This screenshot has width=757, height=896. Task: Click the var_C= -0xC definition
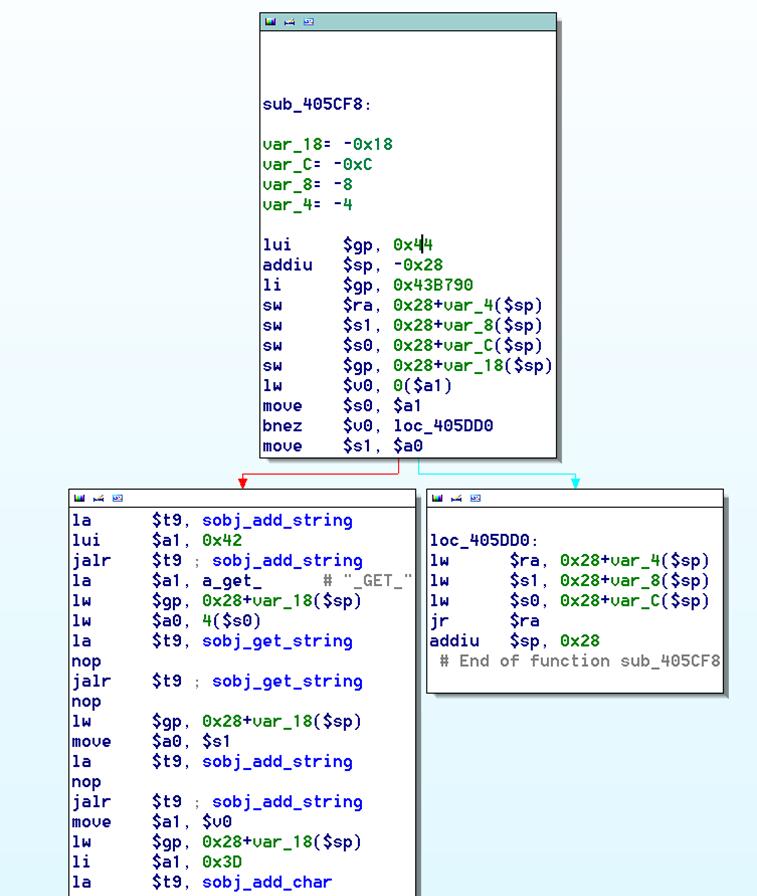pyautogui.click(x=317, y=165)
